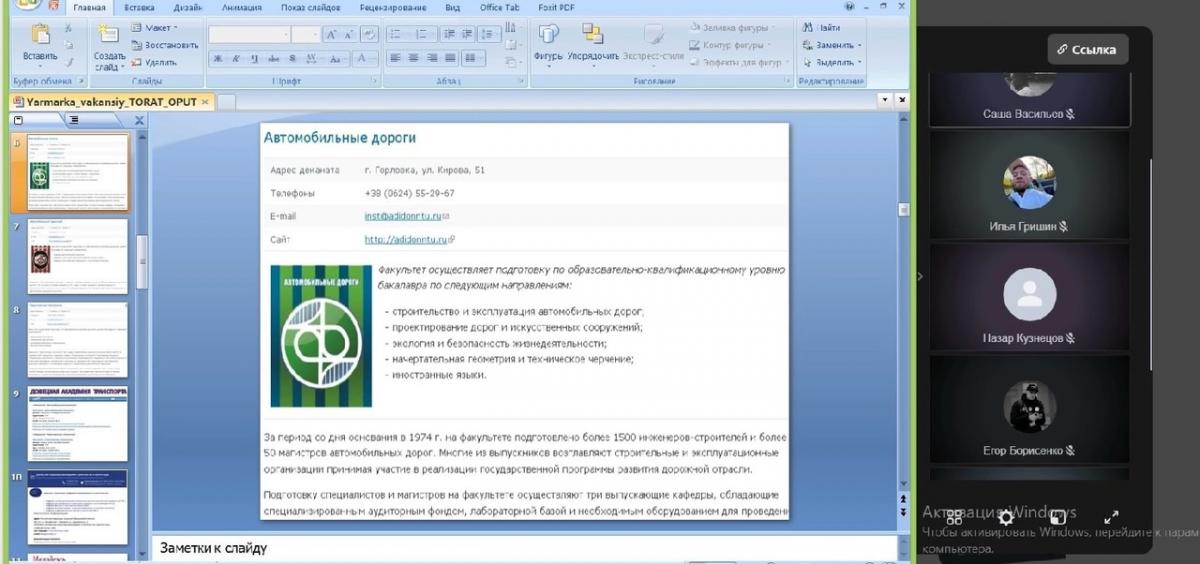Click the fullscreen arrows icon in call panel
Screen dimensions: 1200x564
coord(1111,518)
